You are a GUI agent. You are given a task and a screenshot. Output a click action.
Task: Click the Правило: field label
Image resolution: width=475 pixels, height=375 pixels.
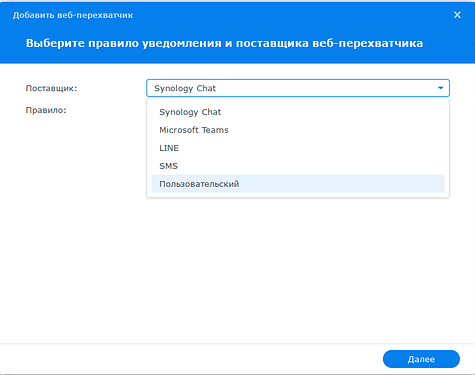click(46, 110)
